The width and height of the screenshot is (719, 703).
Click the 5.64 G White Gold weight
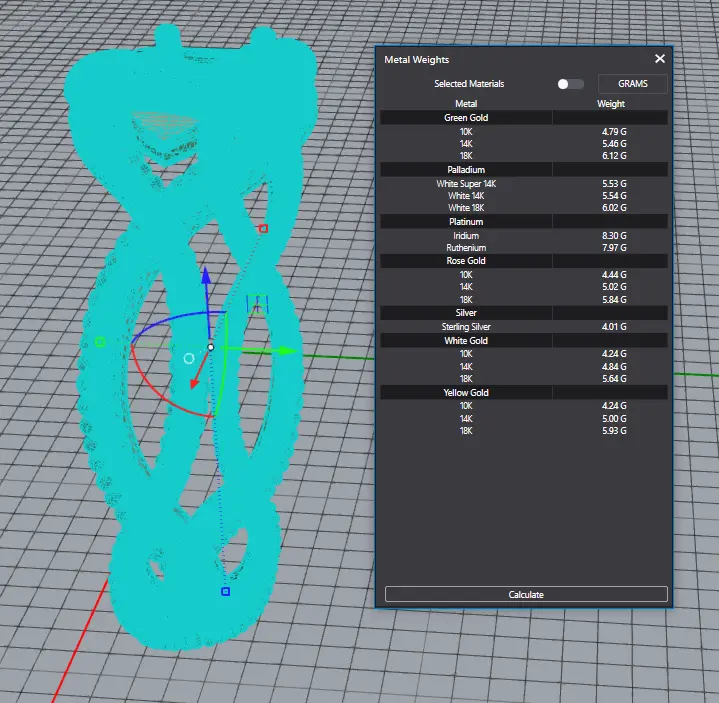click(x=614, y=378)
